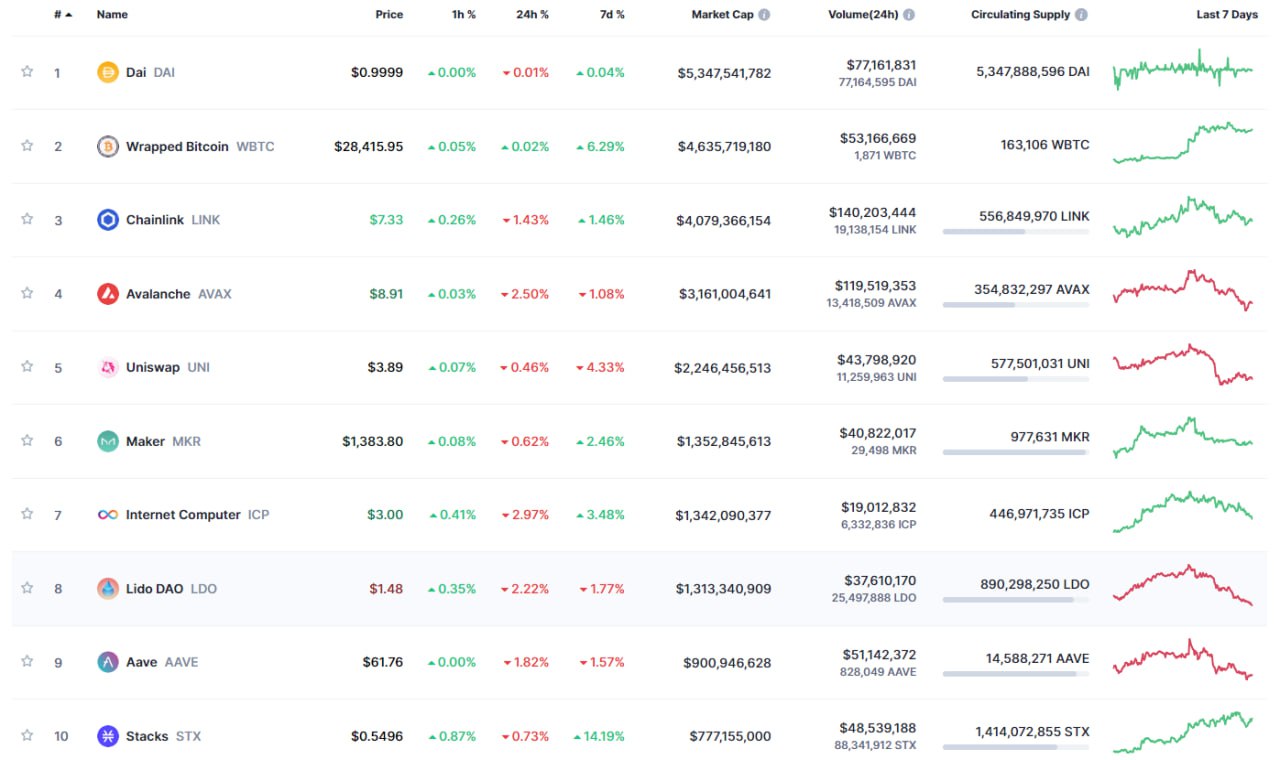Click the Volume(24h) column header
This screenshot has height=760, width=1280.
pyautogui.click(x=863, y=15)
